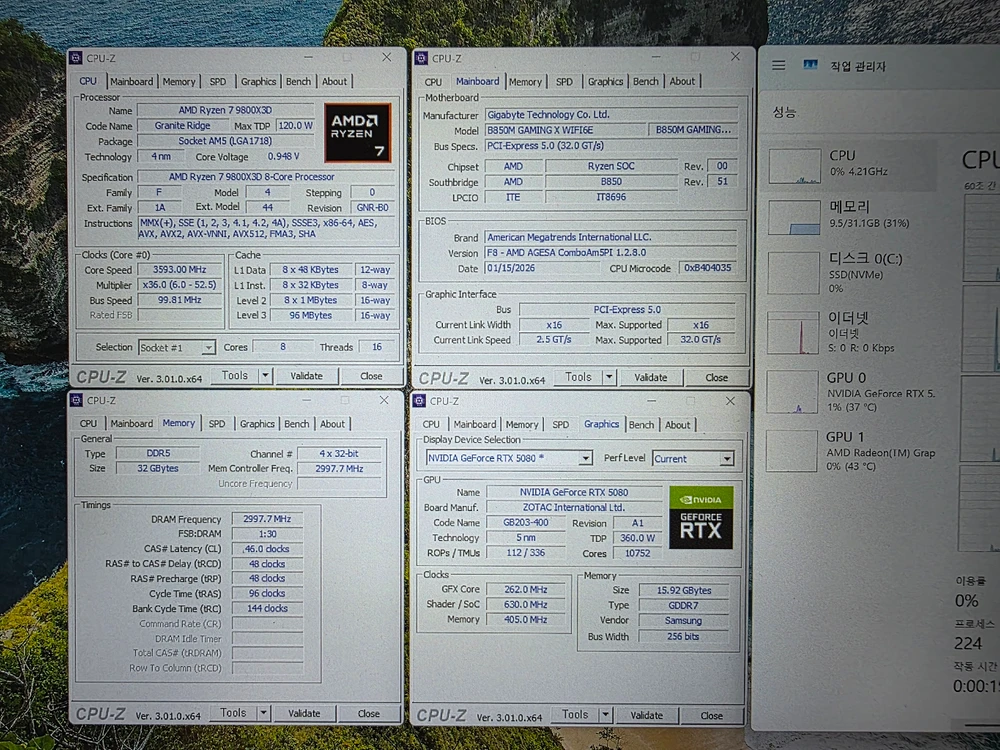The width and height of the screenshot is (1000, 750).
Task: Click the 'GB203-400' GPU Code Name value
Action: (x=526, y=523)
